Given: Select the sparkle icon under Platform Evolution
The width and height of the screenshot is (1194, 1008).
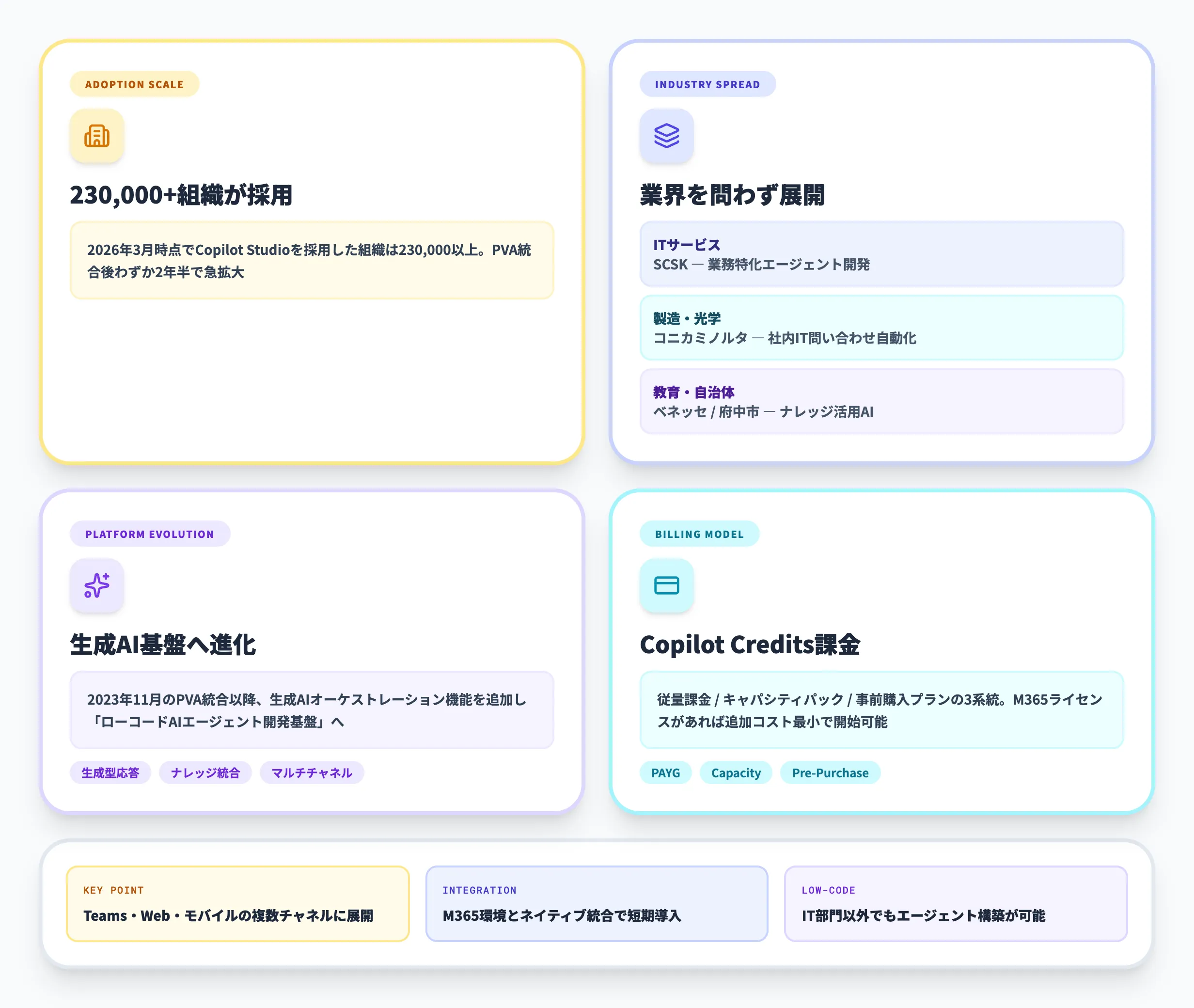Looking at the screenshot, I should (x=97, y=586).
